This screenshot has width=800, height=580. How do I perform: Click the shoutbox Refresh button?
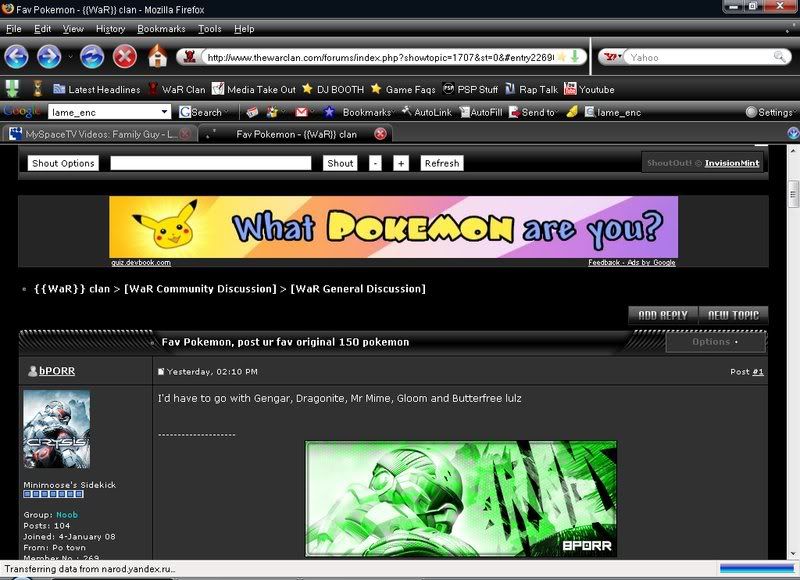pyautogui.click(x=442, y=163)
